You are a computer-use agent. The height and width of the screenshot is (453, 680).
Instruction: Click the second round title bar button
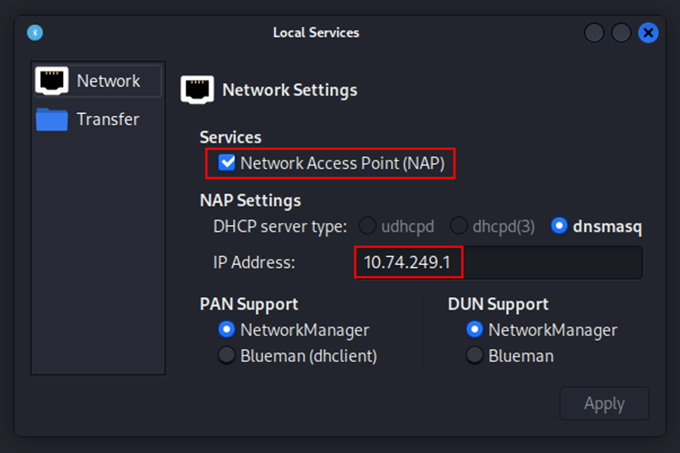click(621, 33)
